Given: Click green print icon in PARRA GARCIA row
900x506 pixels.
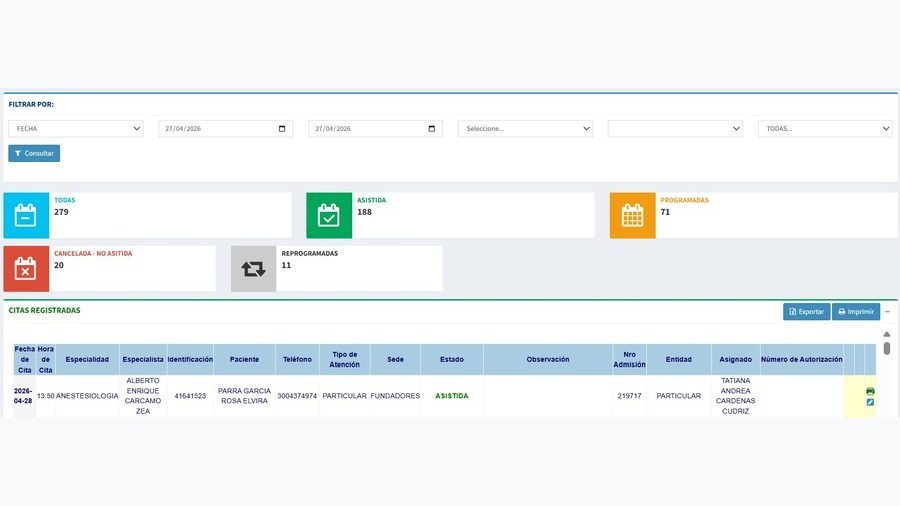Looking at the screenshot, I should click(870, 391).
